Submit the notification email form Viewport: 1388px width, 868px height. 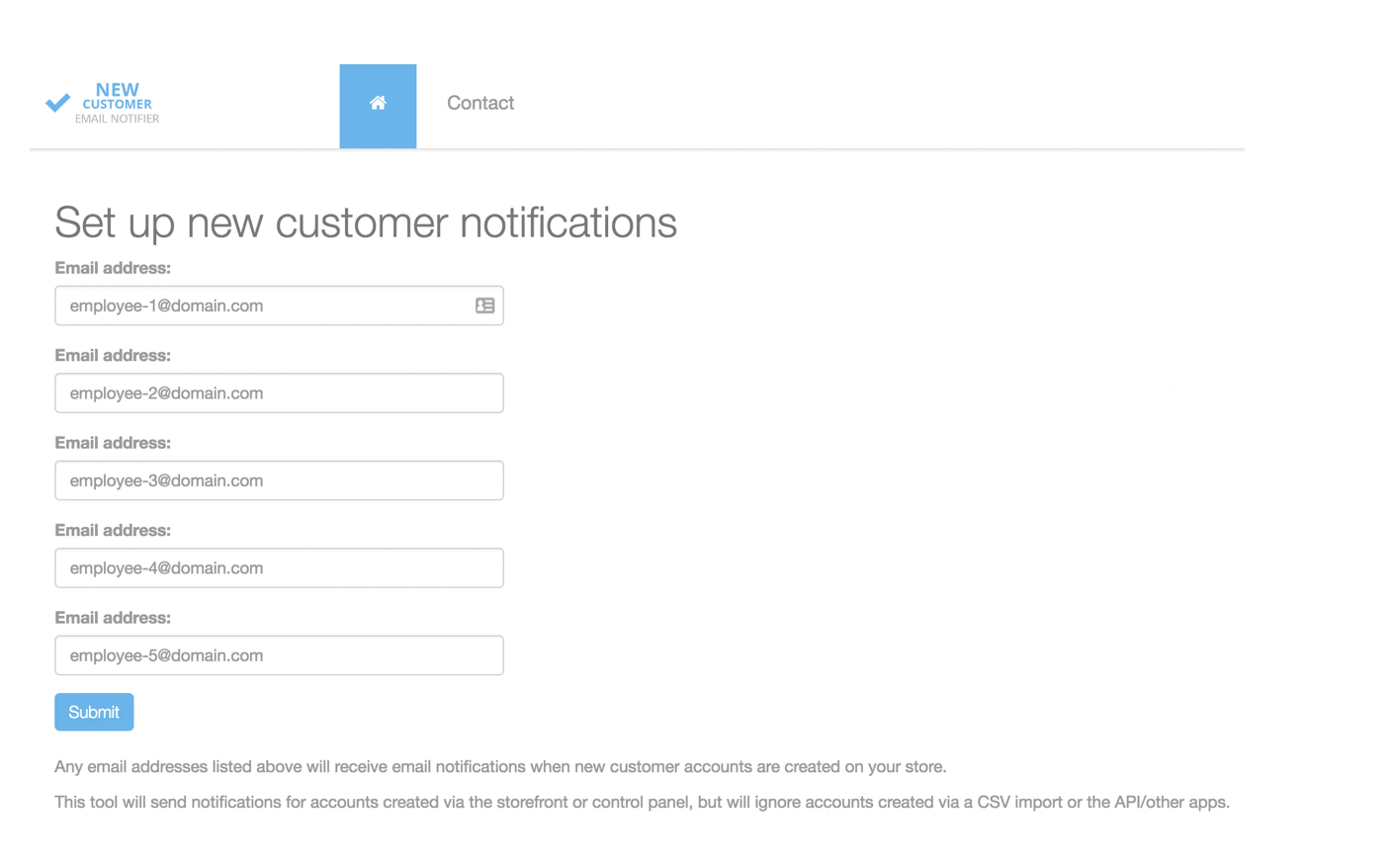tap(94, 712)
